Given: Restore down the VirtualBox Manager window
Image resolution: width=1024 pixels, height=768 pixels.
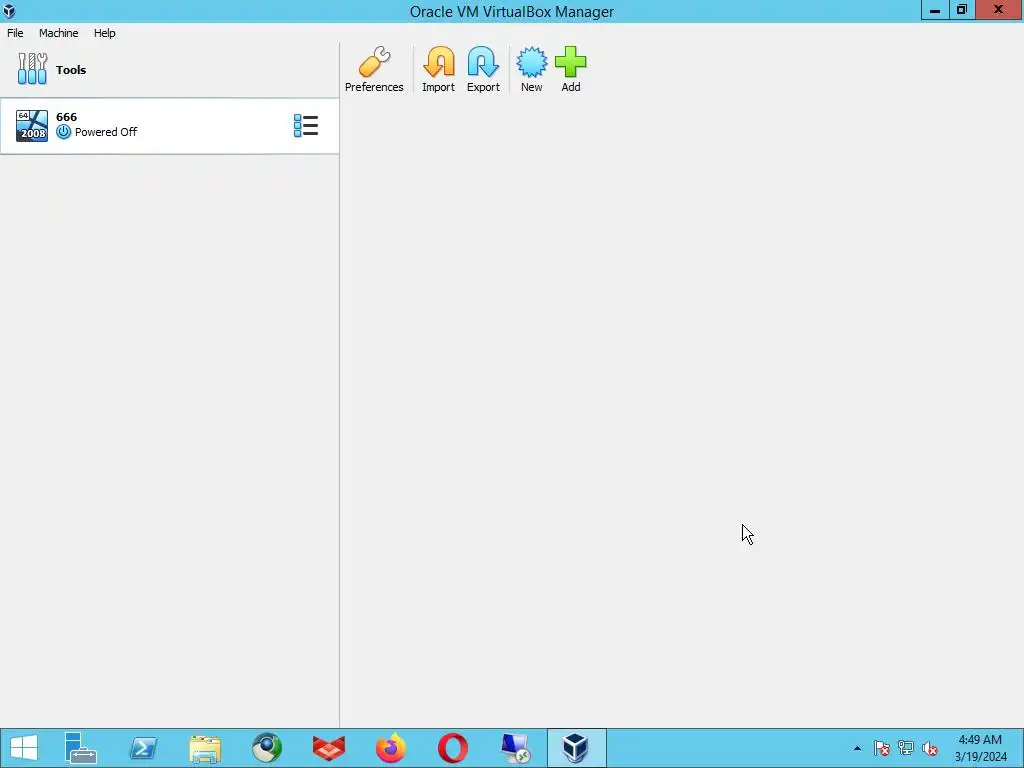Looking at the screenshot, I should click(962, 10).
